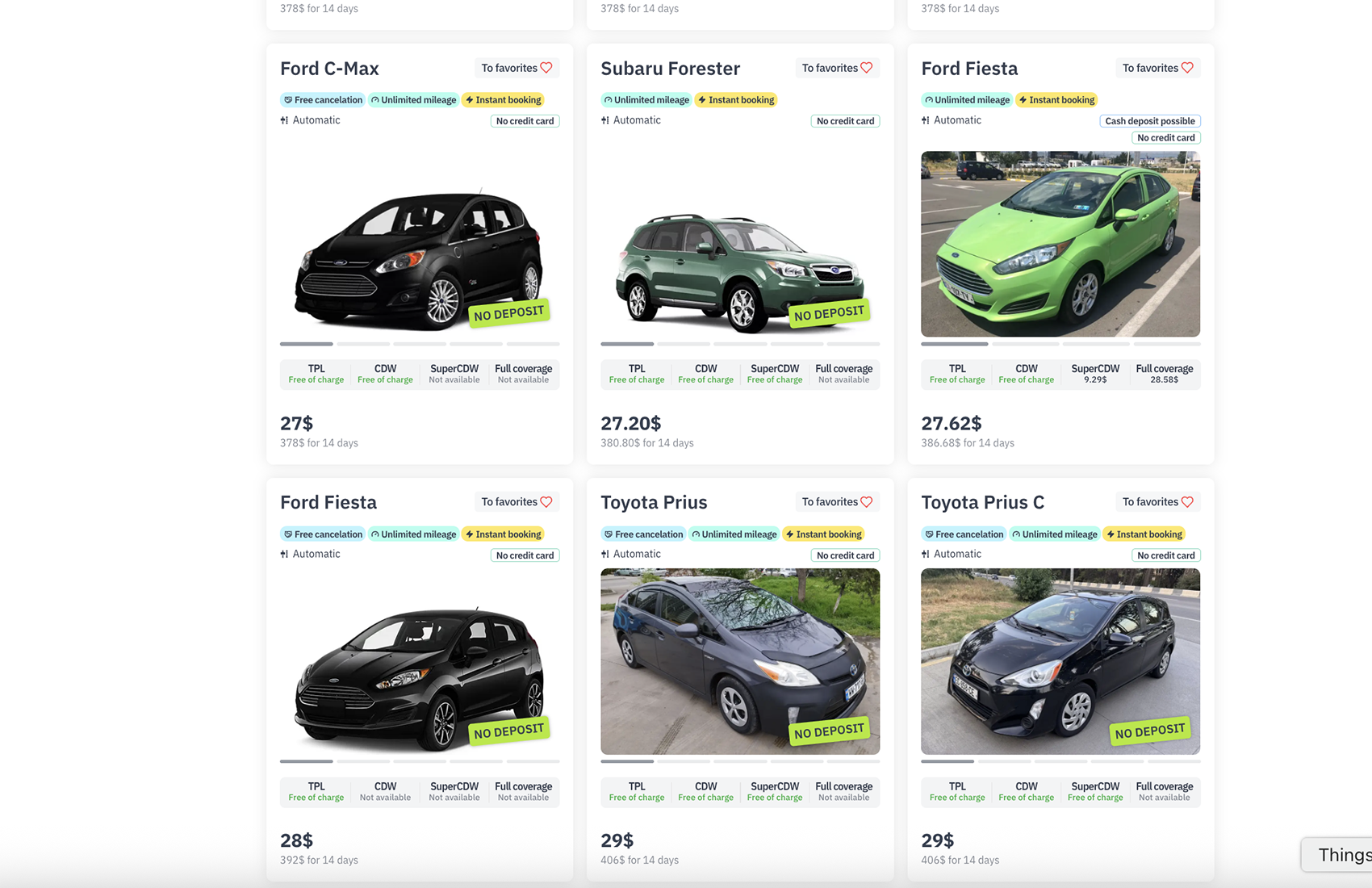Open the Ford C-Max listing title
The width and height of the screenshot is (1372, 888).
(329, 69)
